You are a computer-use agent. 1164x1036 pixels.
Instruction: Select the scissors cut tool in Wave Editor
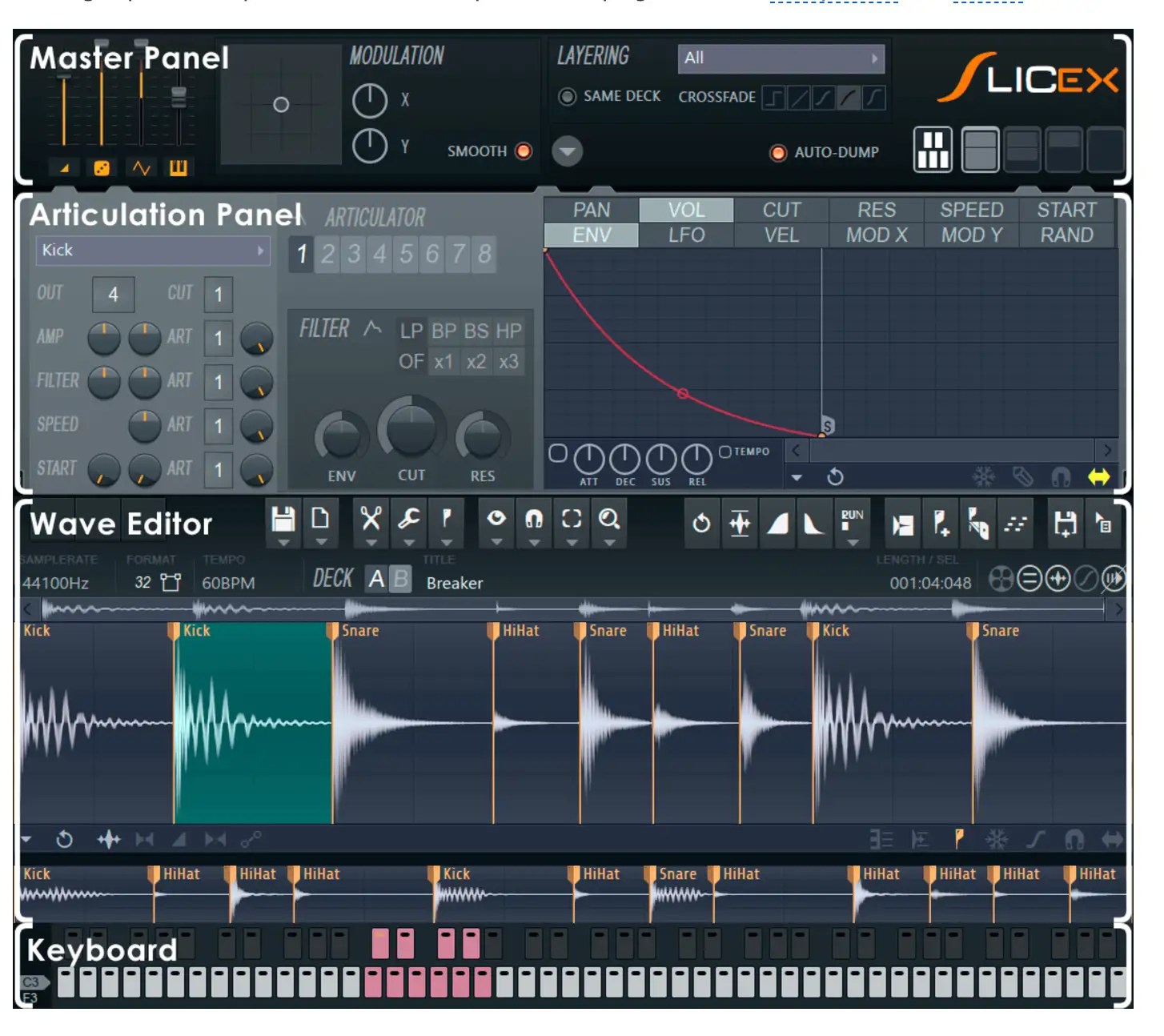tap(373, 519)
